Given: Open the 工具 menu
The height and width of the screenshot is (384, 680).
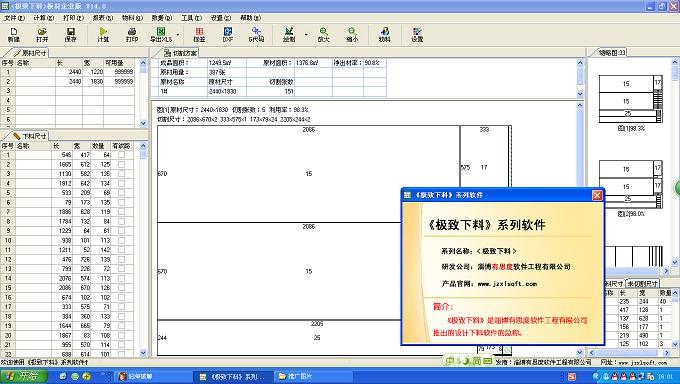Looking at the screenshot, I should point(191,18).
